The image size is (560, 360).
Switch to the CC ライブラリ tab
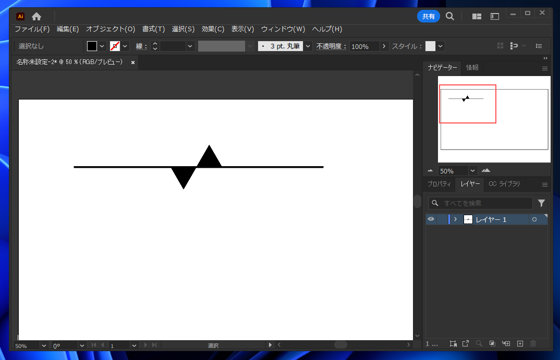(x=504, y=184)
